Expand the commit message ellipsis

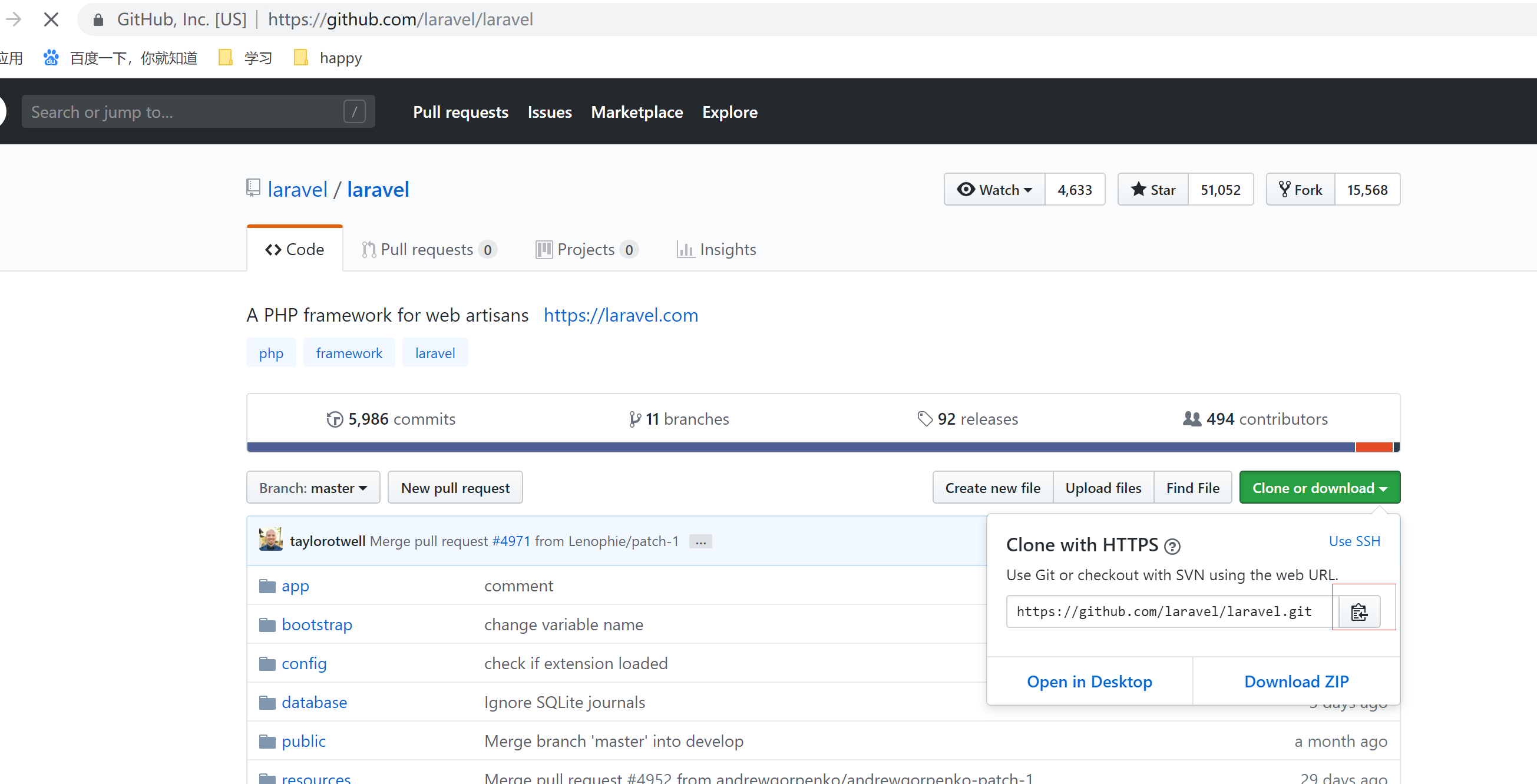(x=700, y=542)
